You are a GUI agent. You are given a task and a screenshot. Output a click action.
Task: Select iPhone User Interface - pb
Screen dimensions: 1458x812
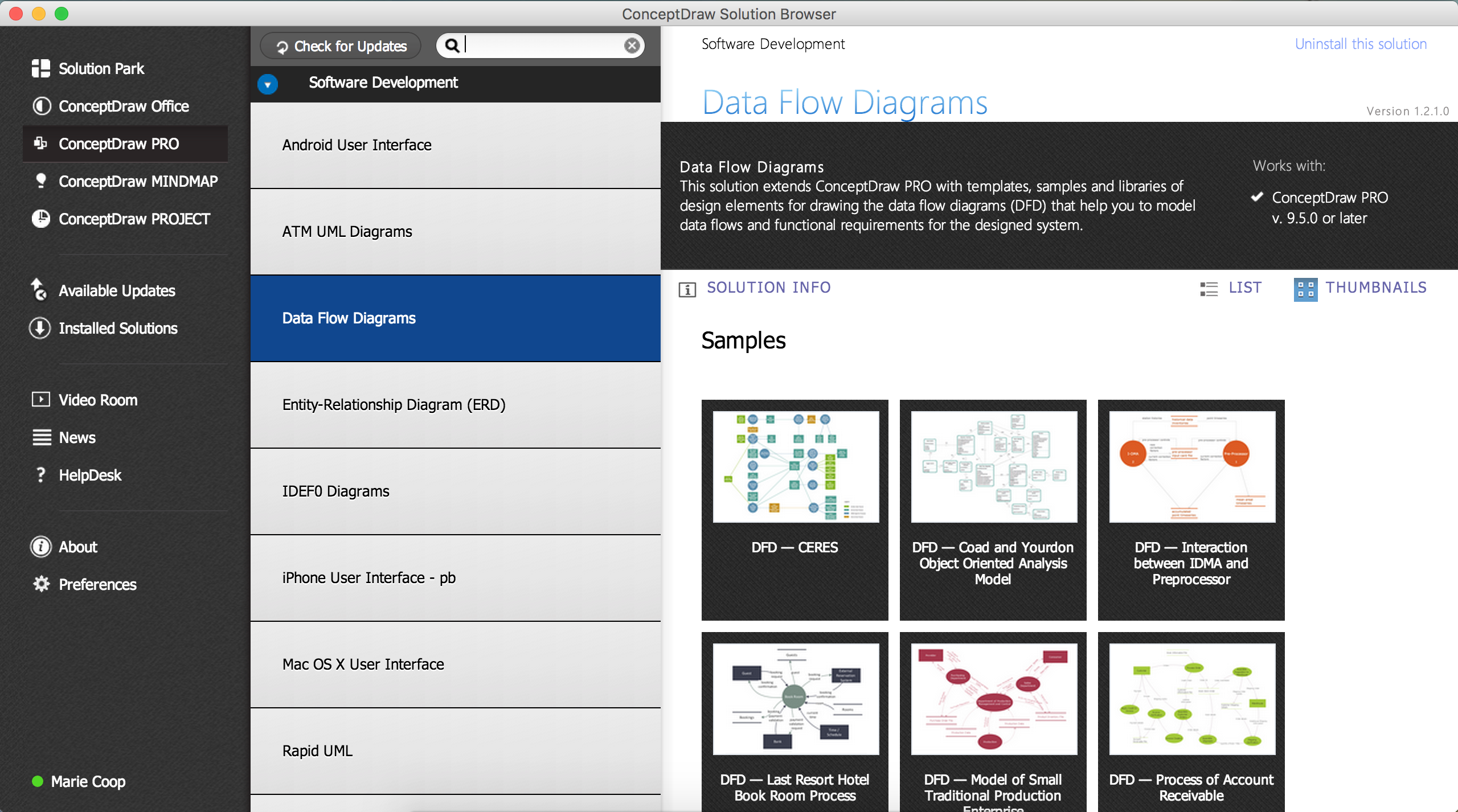456,578
